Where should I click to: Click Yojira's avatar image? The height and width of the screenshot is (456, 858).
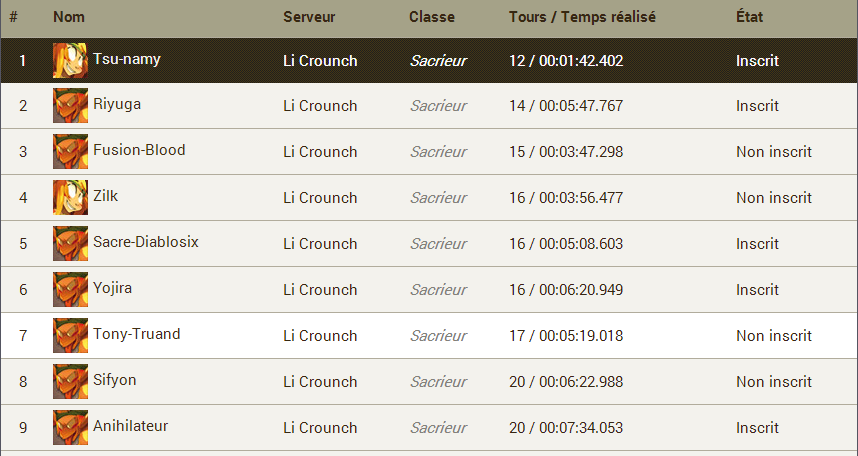click(x=70, y=290)
